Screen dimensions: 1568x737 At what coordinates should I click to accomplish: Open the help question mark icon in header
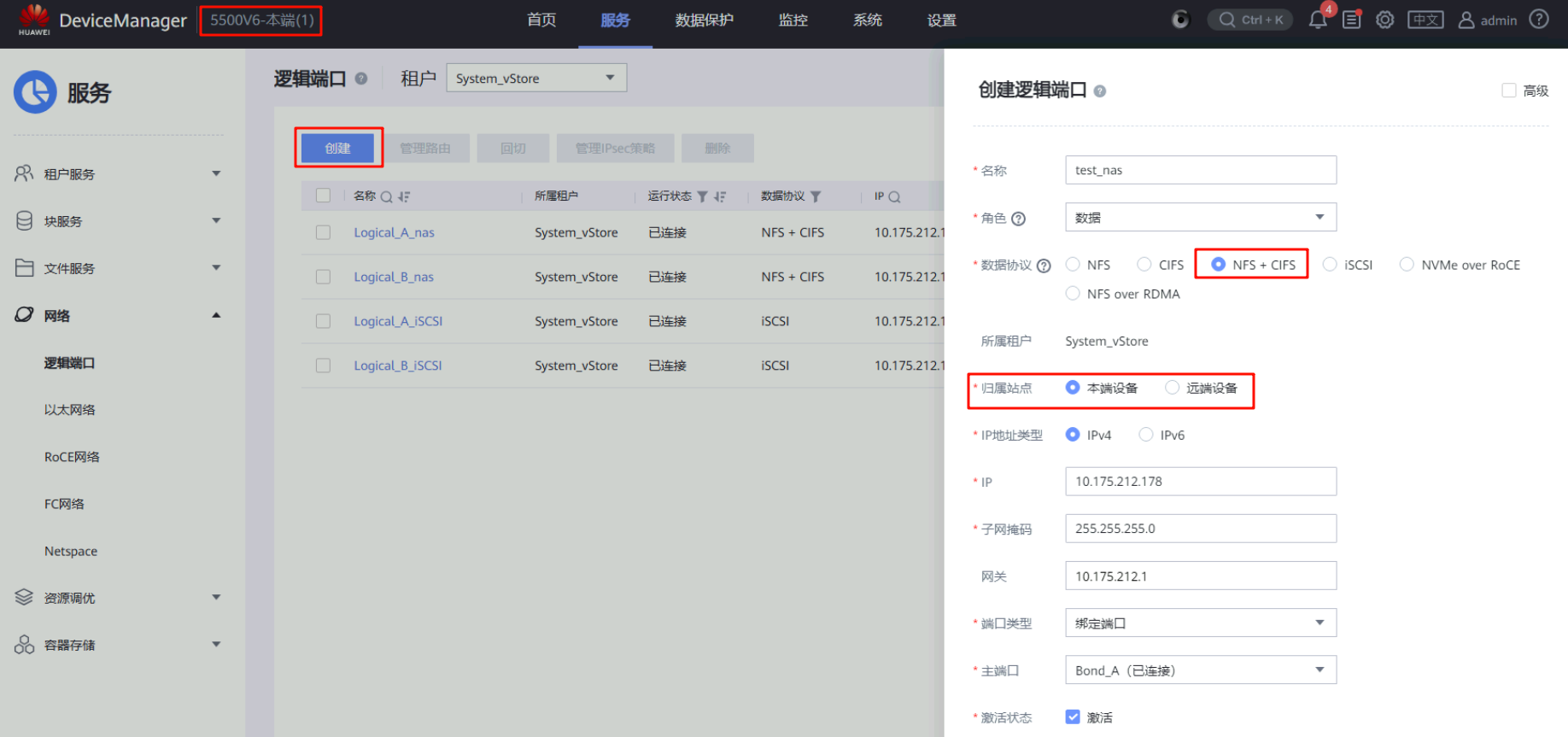(1538, 20)
